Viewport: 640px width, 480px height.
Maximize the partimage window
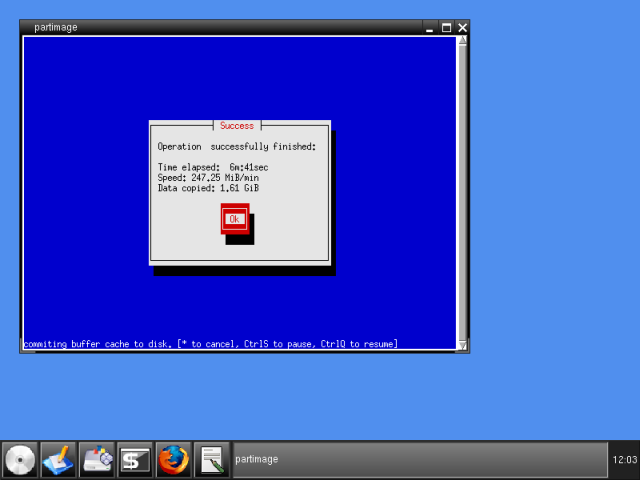(x=446, y=28)
